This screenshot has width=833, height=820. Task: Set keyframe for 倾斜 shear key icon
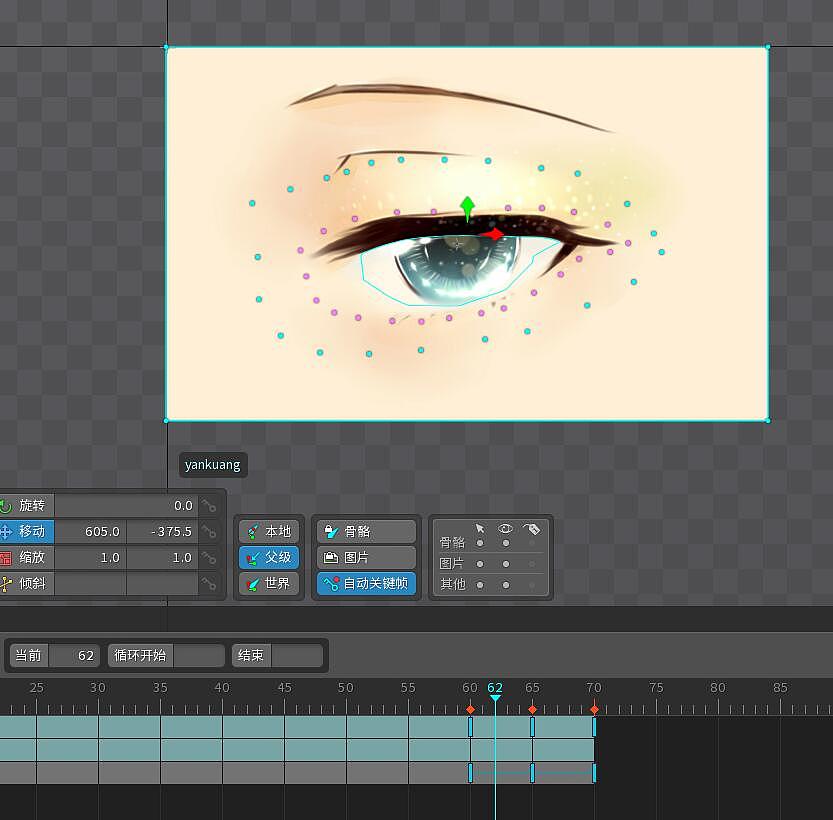pos(209,584)
